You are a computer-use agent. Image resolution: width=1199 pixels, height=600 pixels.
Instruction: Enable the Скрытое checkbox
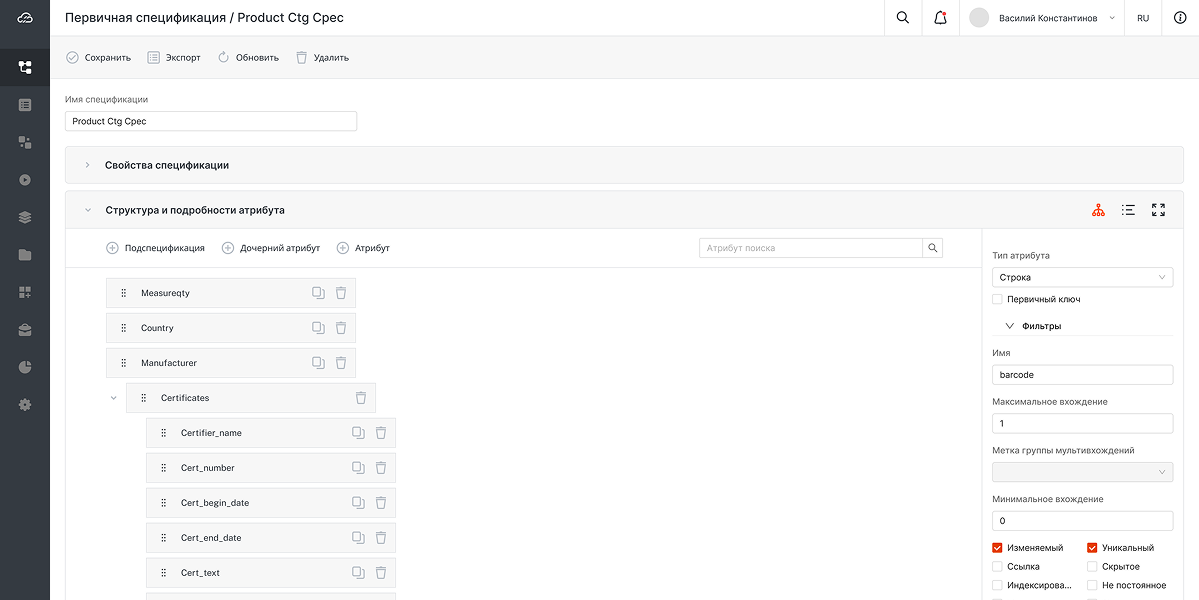point(1092,567)
